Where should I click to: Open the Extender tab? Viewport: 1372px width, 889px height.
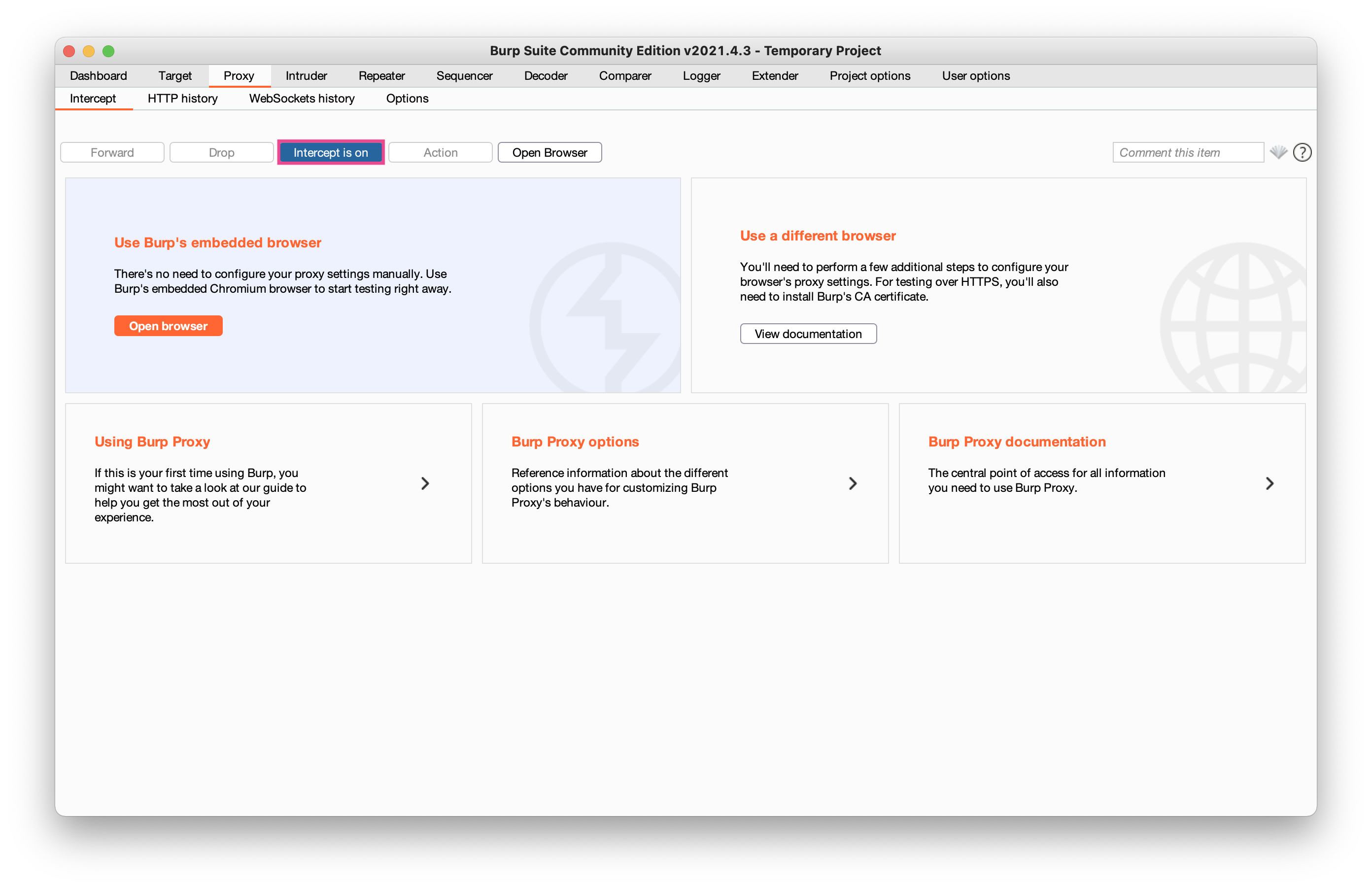775,75
